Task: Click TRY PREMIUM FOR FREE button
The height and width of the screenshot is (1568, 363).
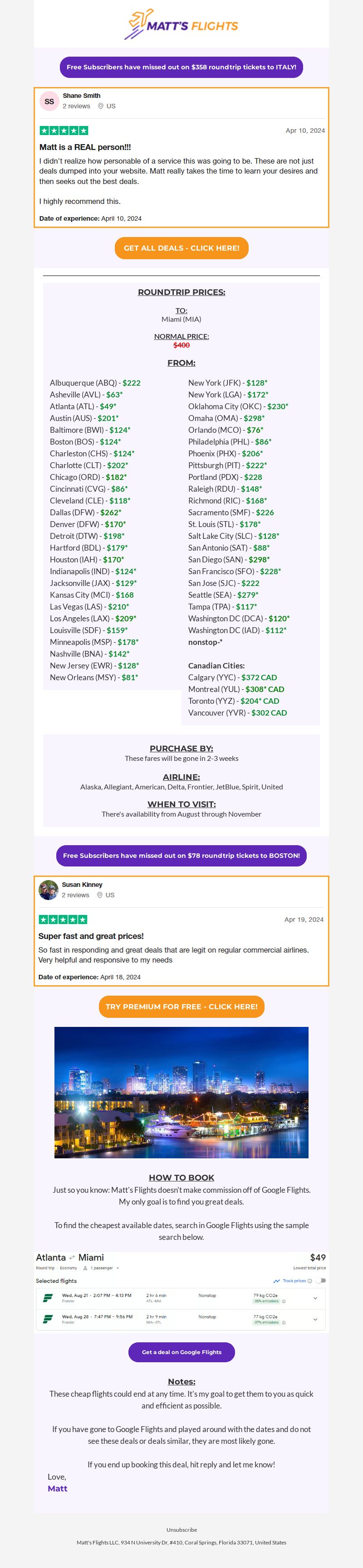Action: pos(181,1006)
